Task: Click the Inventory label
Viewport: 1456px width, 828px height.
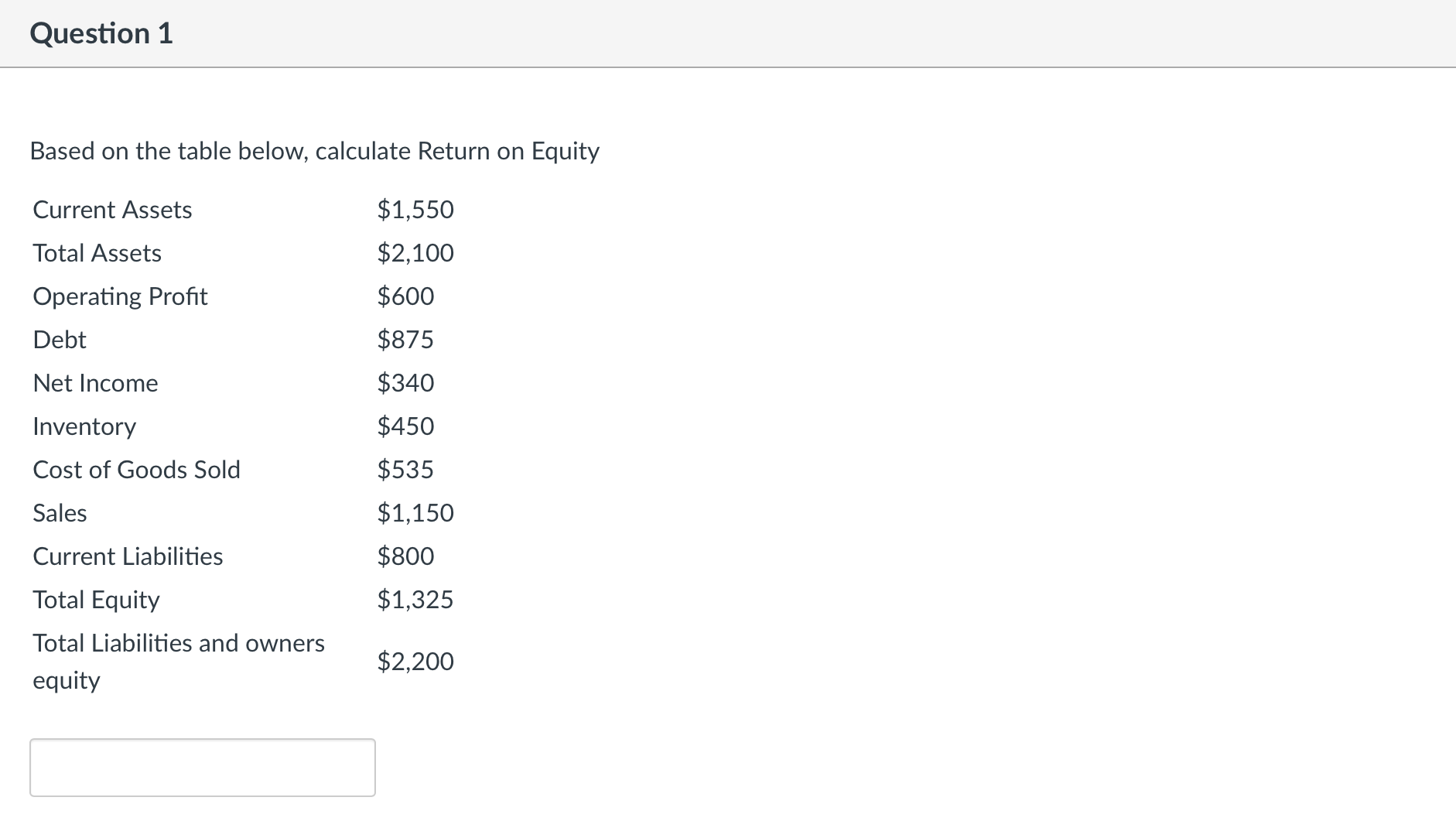Action: coord(84,426)
